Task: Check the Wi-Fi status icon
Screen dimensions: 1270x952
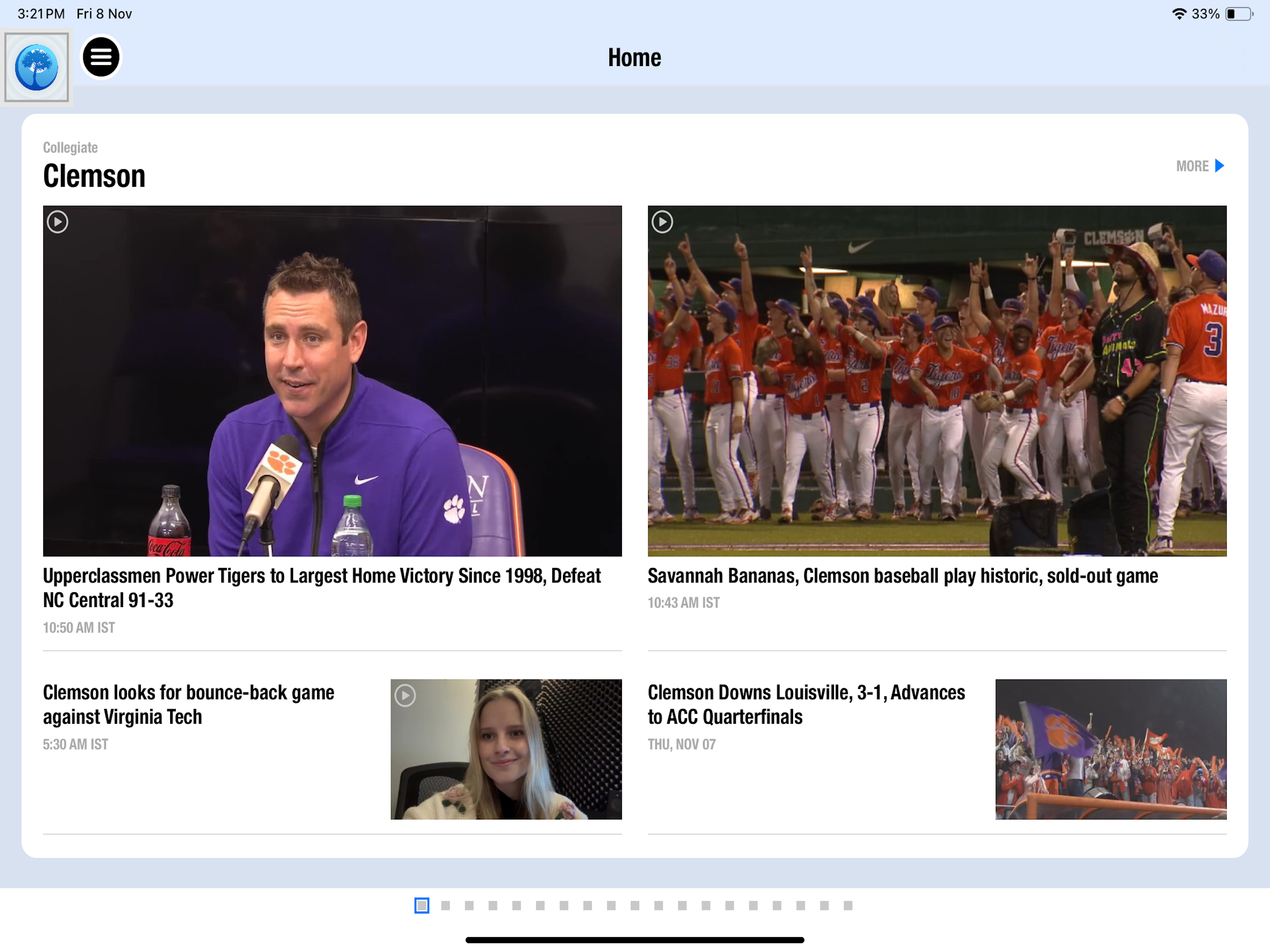Action: tap(1179, 14)
